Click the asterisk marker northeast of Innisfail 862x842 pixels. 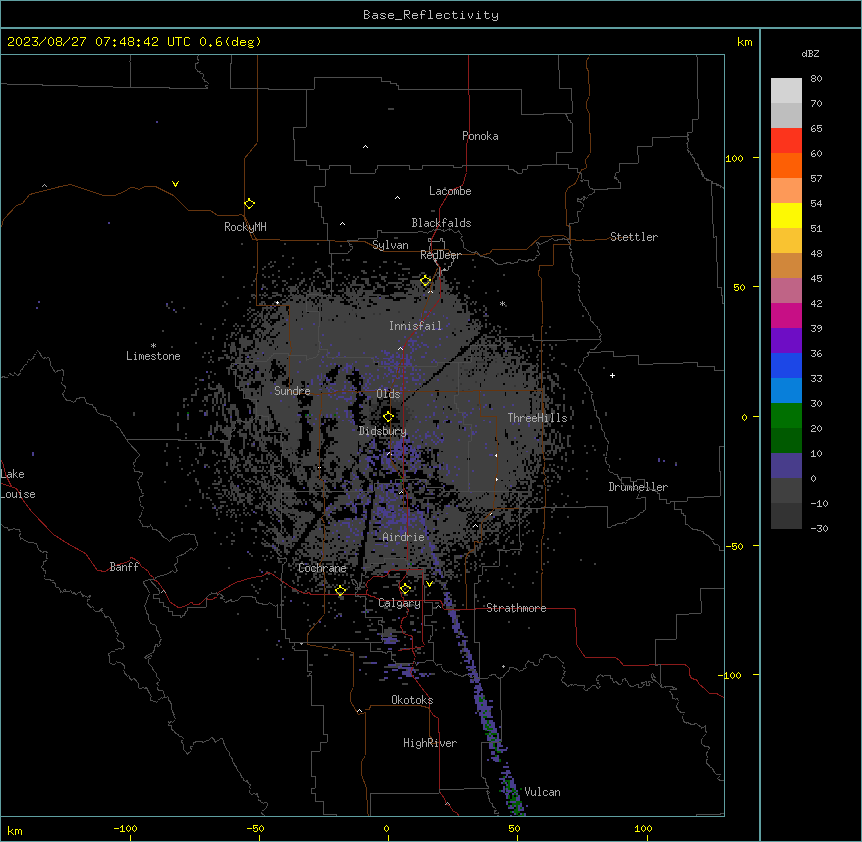click(x=503, y=304)
